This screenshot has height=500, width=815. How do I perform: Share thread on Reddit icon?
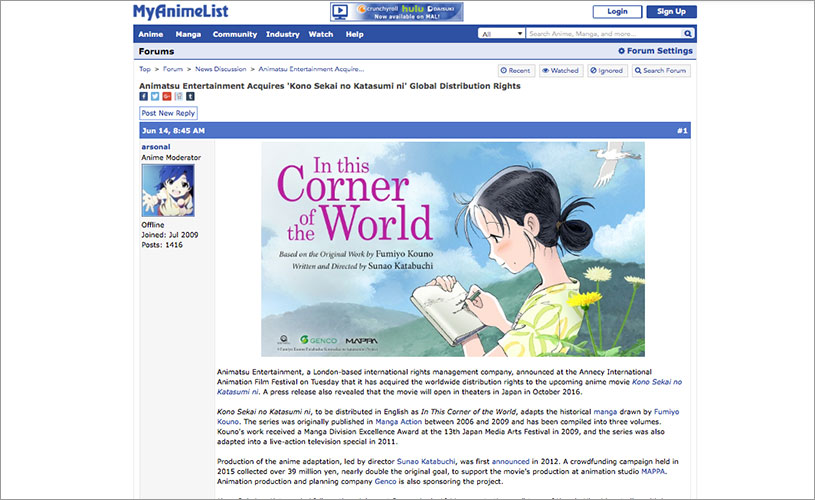[x=178, y=96]
